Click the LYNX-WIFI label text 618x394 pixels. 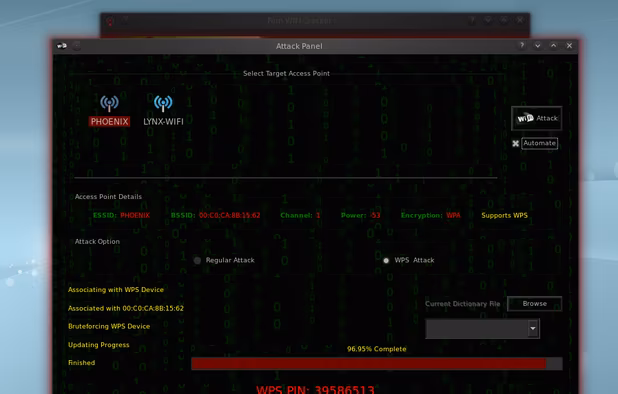(163, 121)
